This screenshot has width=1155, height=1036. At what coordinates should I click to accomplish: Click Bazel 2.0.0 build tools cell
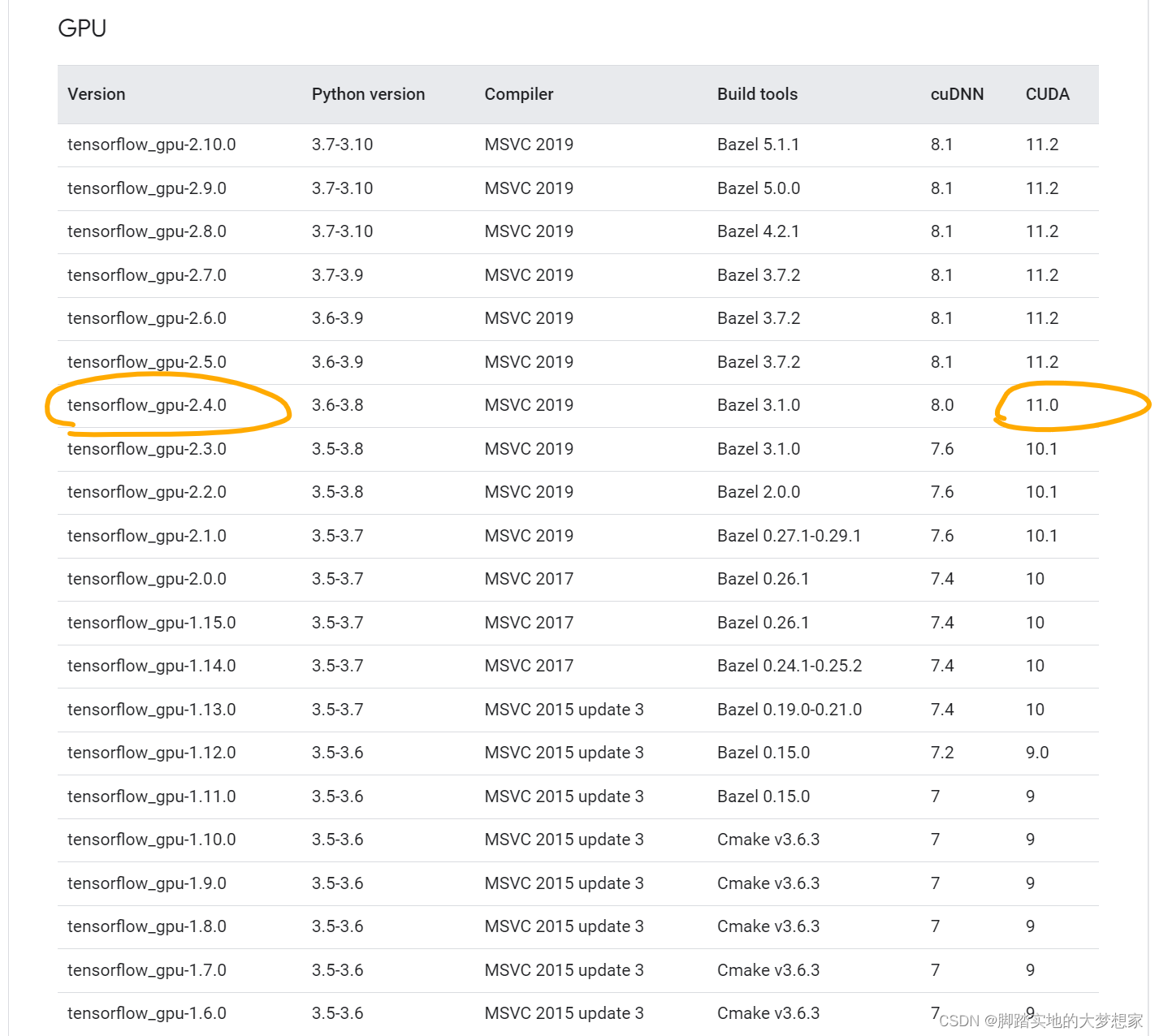tap(759, 492)
